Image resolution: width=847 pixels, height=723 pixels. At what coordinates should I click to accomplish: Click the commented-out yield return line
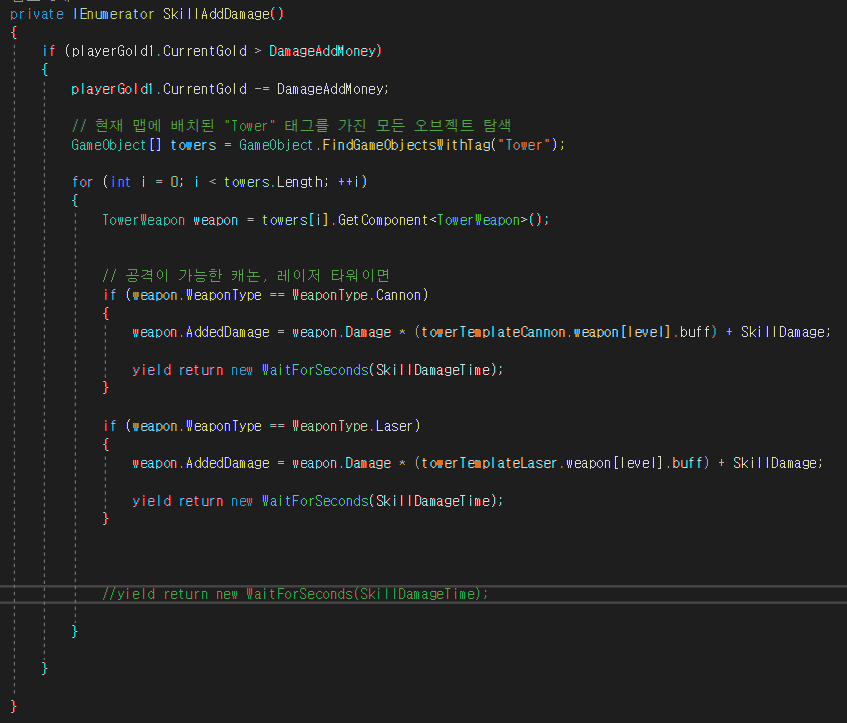click(295, 593)
